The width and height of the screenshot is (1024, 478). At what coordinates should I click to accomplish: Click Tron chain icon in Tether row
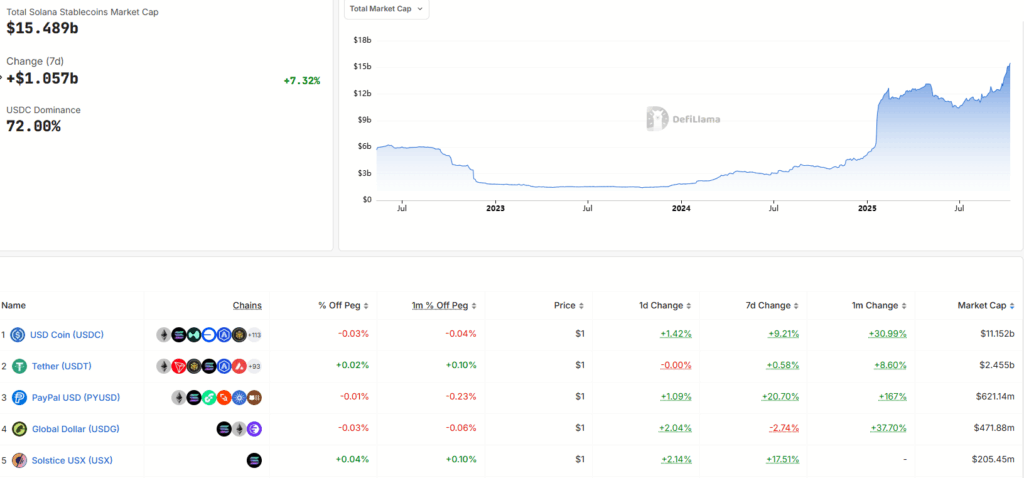[179, 366]
